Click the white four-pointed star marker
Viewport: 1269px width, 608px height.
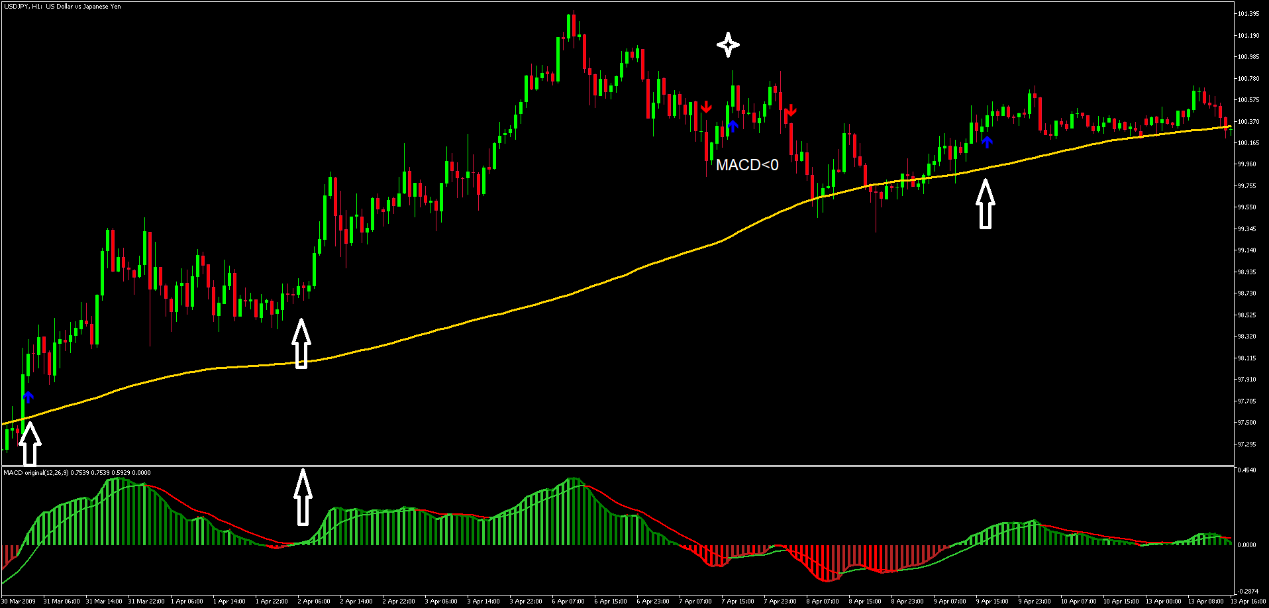[728, 43]
